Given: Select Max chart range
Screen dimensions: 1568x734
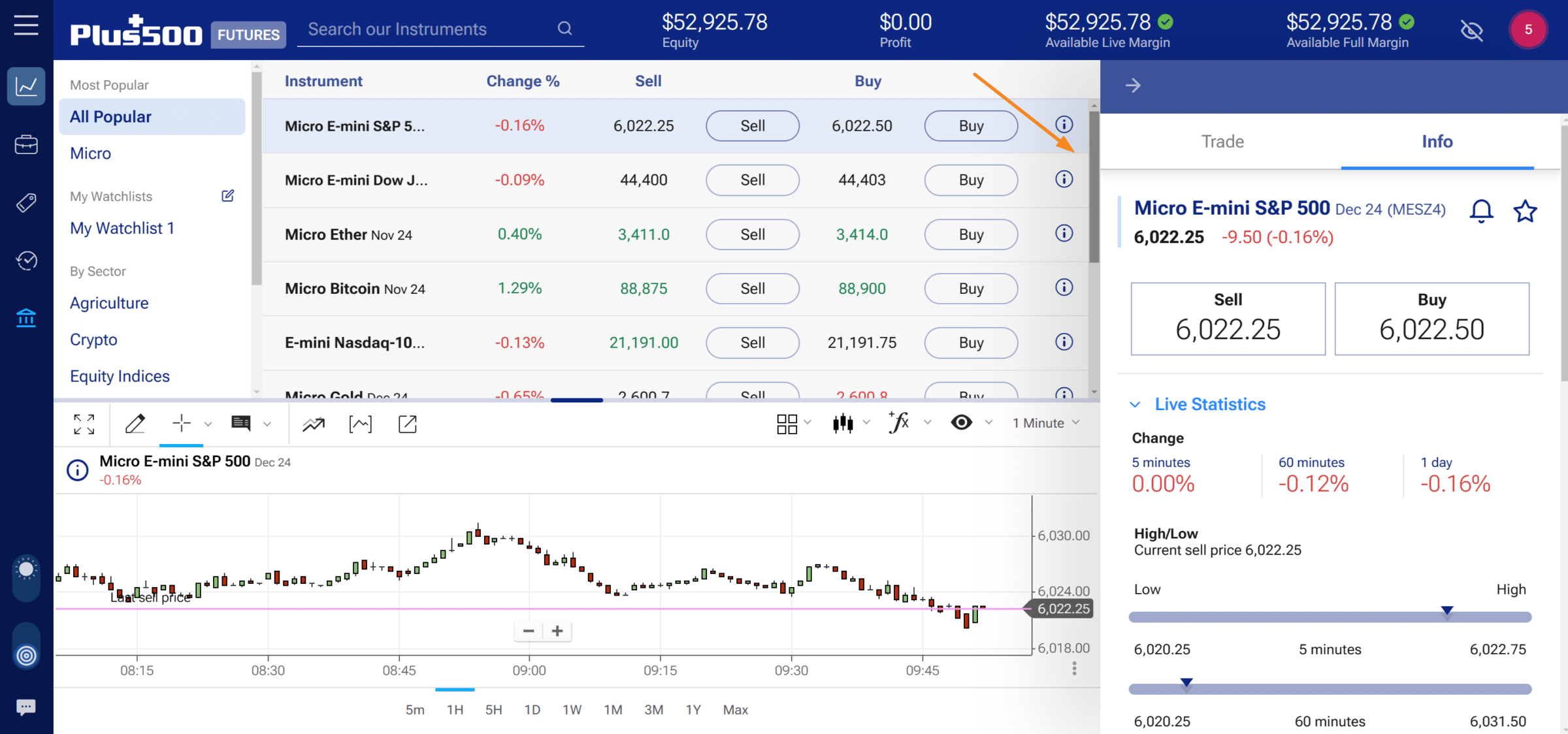Looking at the screenshot, I should 736,710.
